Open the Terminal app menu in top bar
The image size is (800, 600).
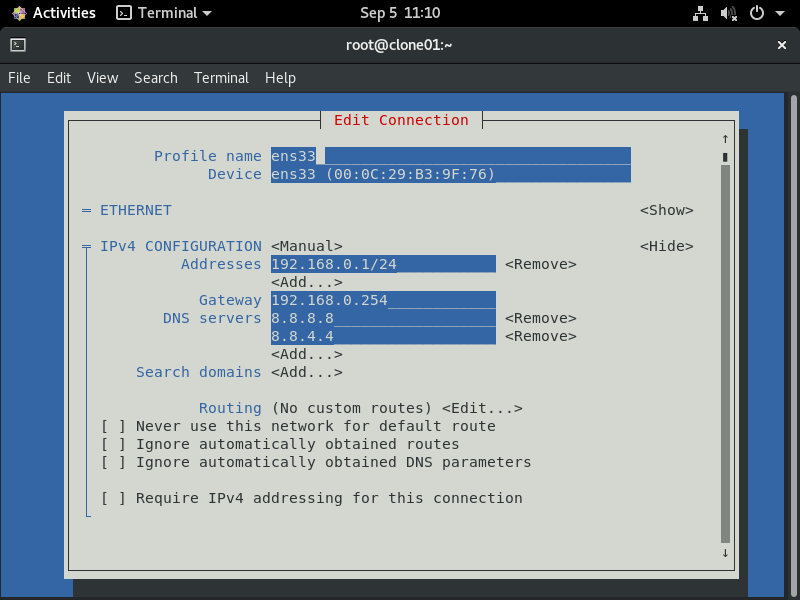point(164,13)
